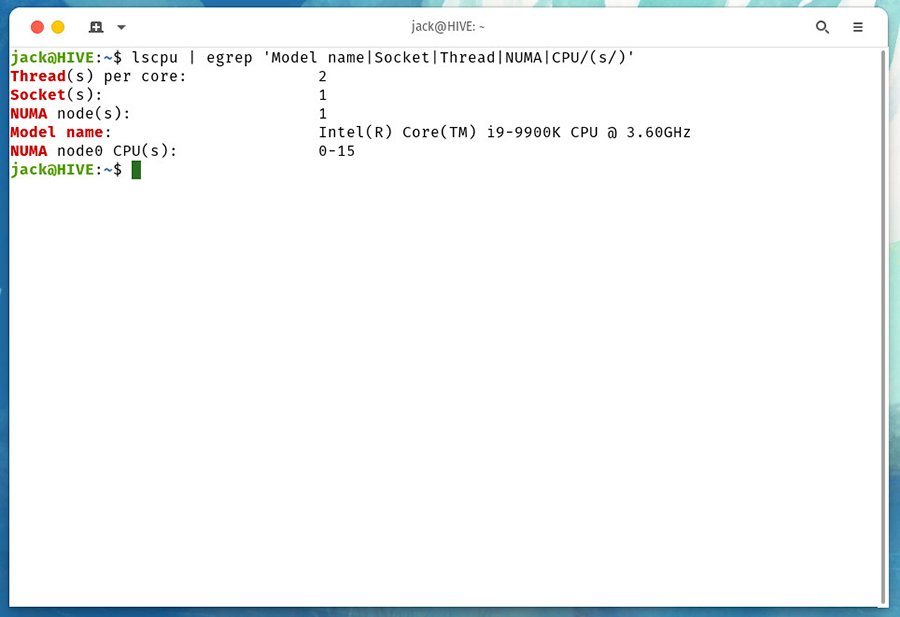Expand the new tab dropdown arrow
This screenshot has height=617, width=900.
(x=121, y=27)
